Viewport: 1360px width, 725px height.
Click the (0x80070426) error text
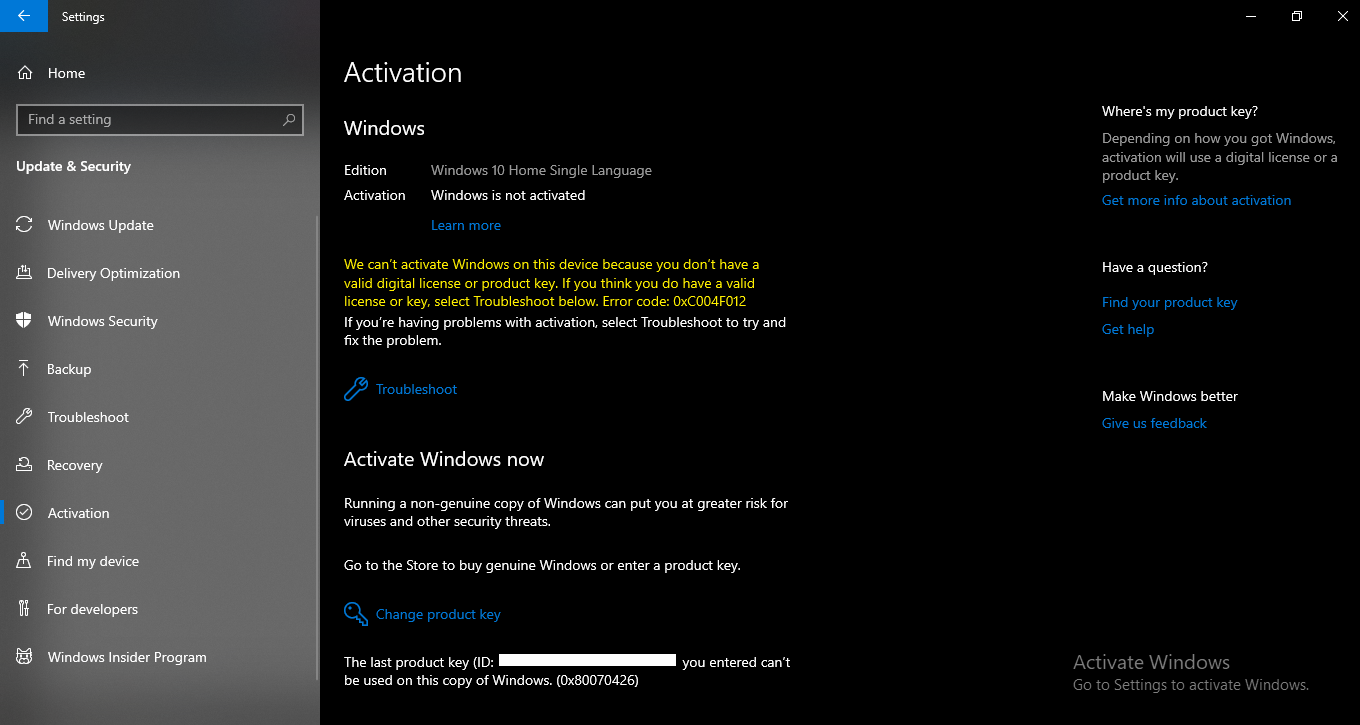(x=597, y=680)
